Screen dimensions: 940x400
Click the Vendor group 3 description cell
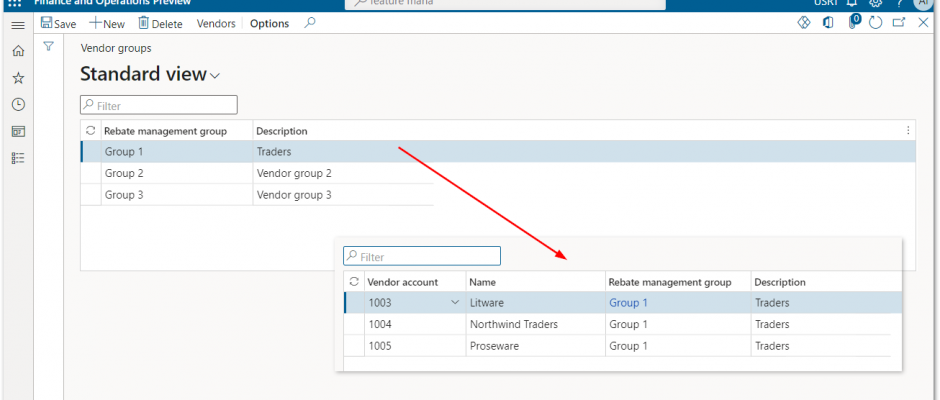coord(343,195)
